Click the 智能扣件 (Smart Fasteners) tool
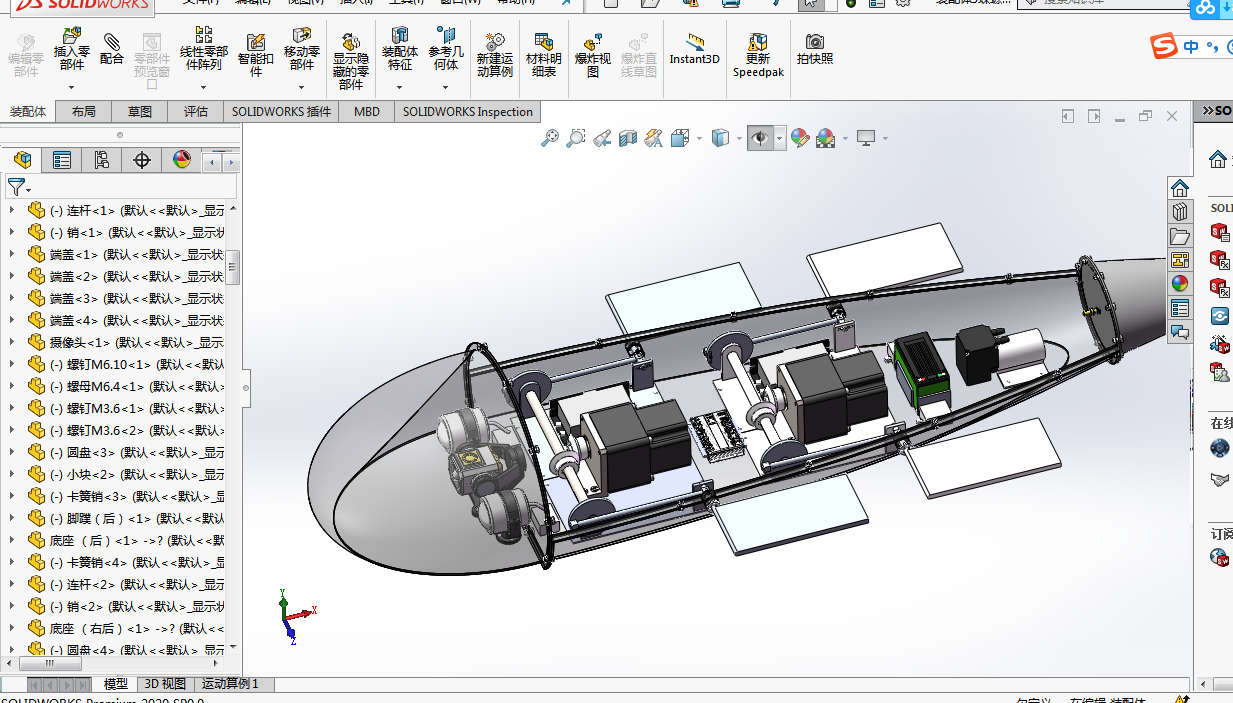Viewport: 1233px width, 703px height. pos(255,54)
